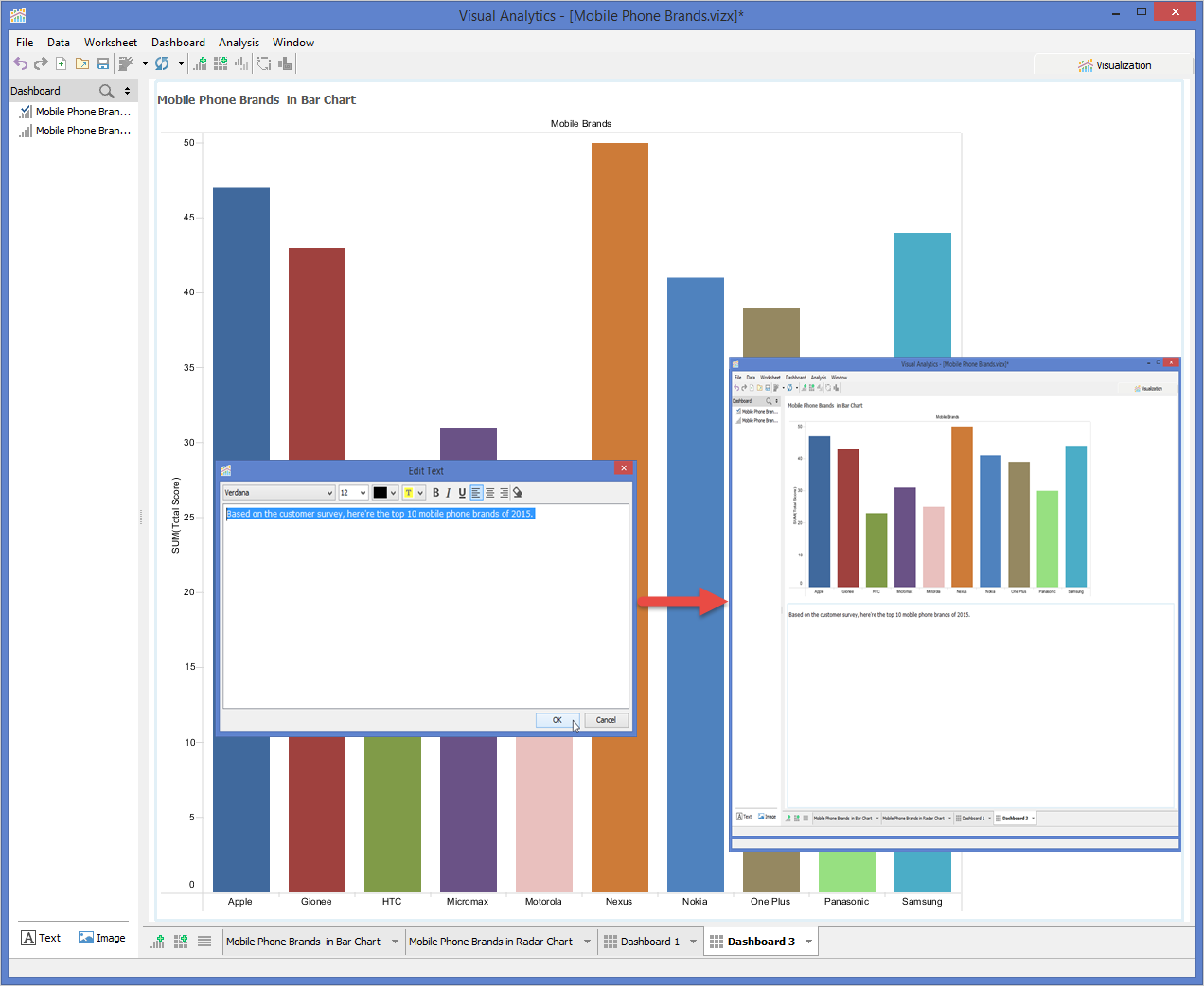Cancel the Edit Text dialog
The height and width of the screenshot is (986, 1204).
click(607, 720)
